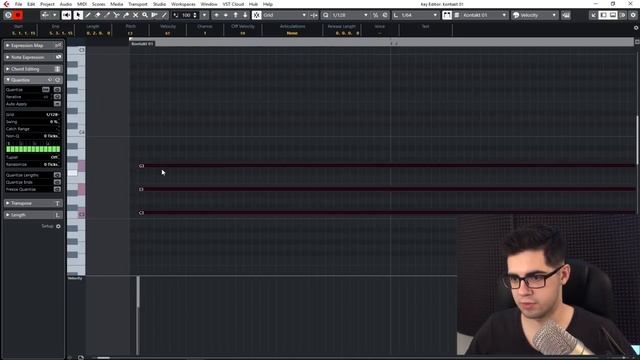The height and width of the screenshot is (360, 640).
Task: Enable Acoustic Feedback speaker icon
Action: coord(66,15)
